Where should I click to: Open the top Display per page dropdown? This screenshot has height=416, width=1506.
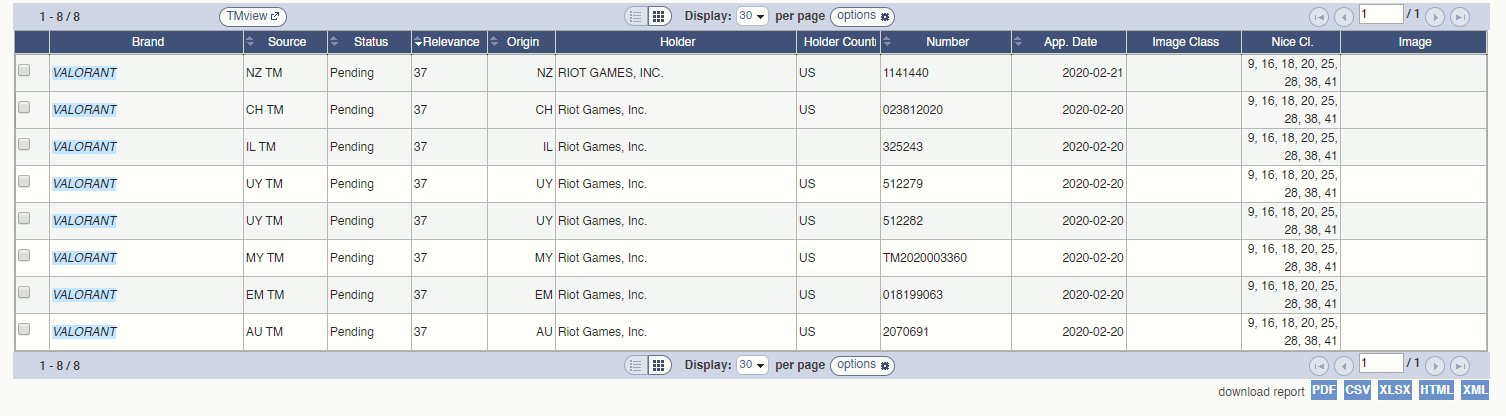pos(752,16)
